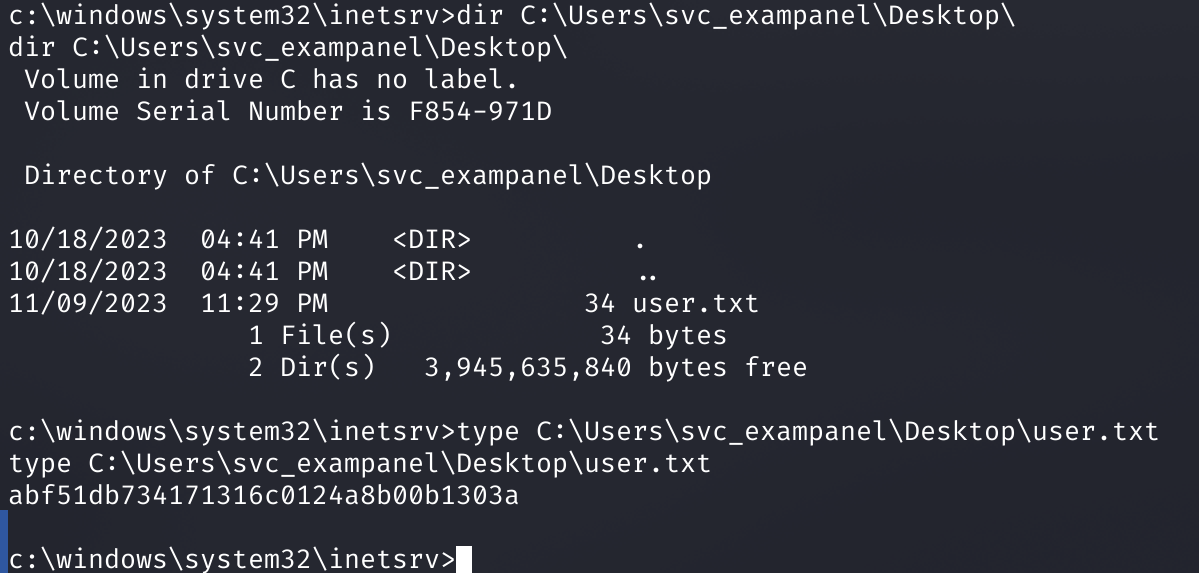Click the echoed 'dir C:\Users\svc_exampanel\Desktop\' line
Image resolution: width=1199 pixels, height=573 pixels.
pos(288,47)
